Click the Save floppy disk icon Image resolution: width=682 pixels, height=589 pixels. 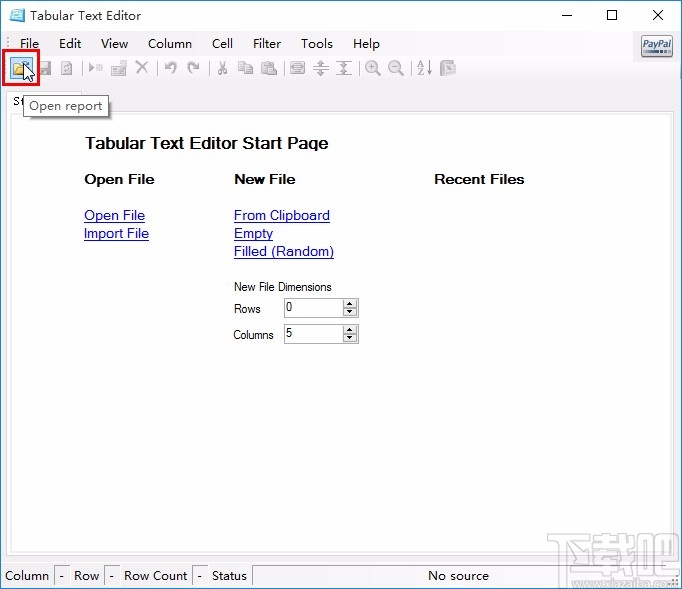(x=45, y=68)
